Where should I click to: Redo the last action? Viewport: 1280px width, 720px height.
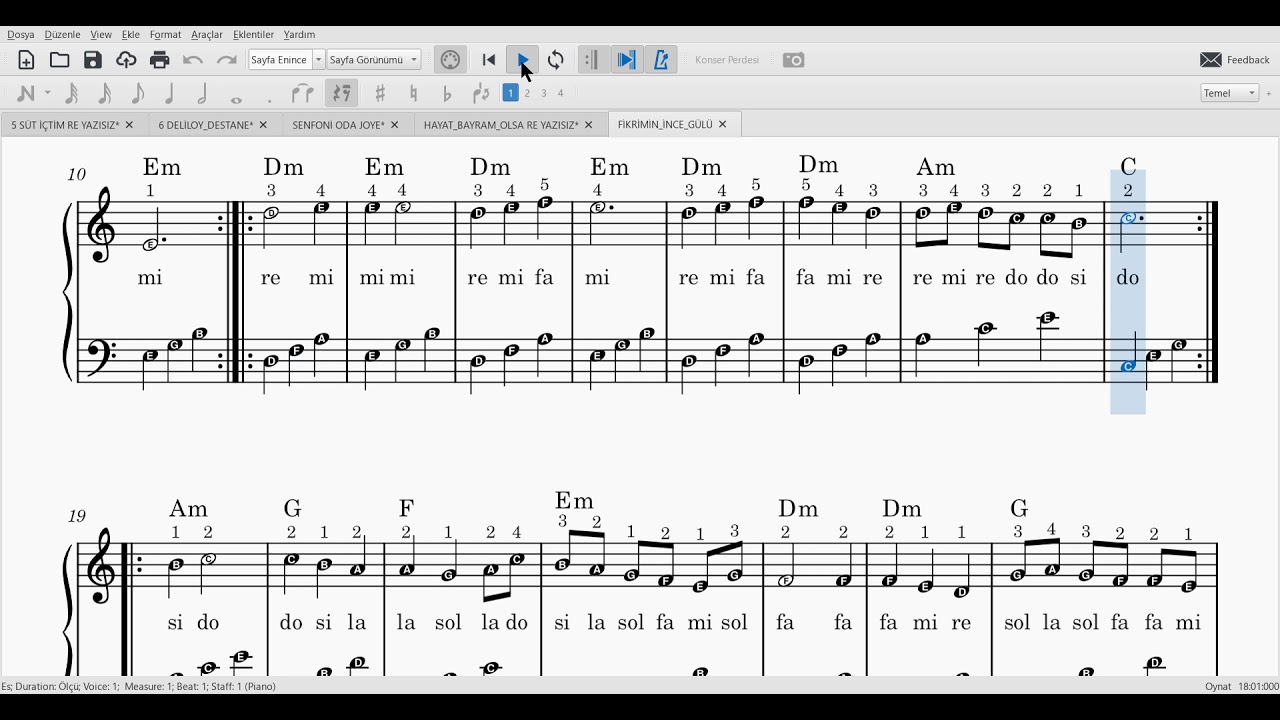coord(227,60)
